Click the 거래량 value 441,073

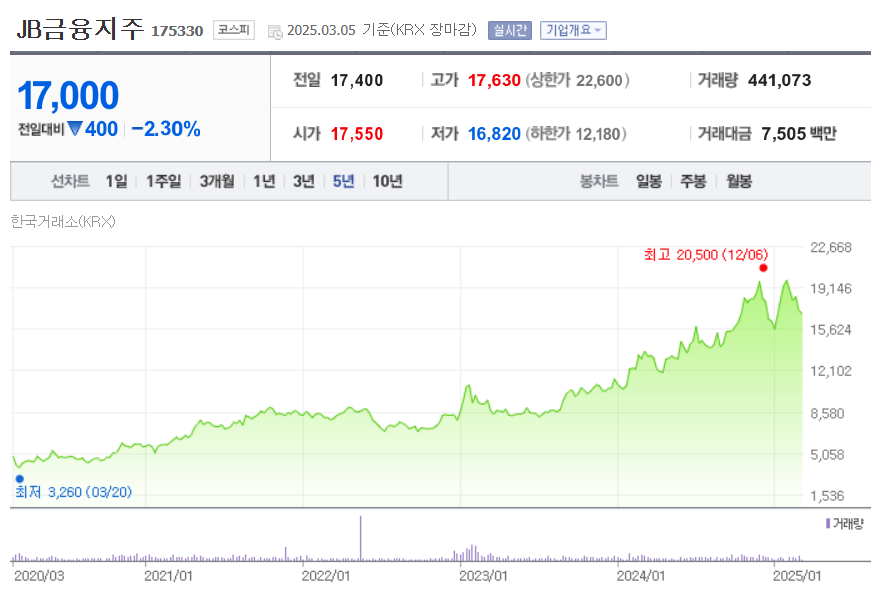point(779,81)
